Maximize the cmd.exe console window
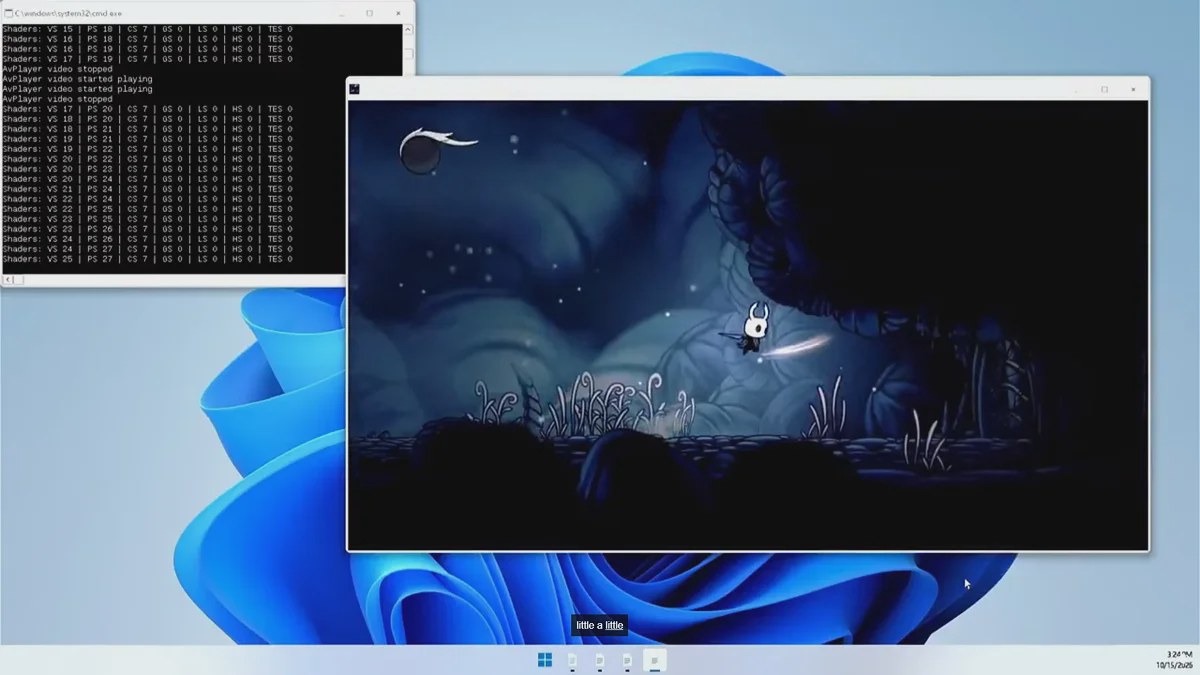The image size is (1200, 675). (370, 13)
